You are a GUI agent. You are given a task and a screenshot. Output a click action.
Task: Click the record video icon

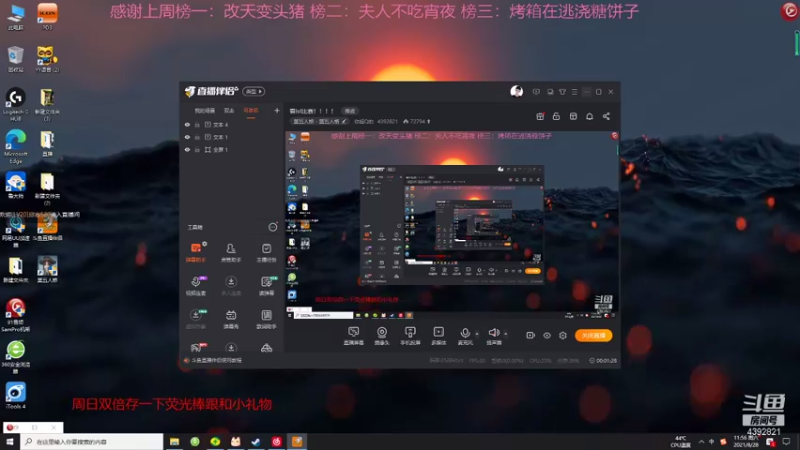point(531,335)
